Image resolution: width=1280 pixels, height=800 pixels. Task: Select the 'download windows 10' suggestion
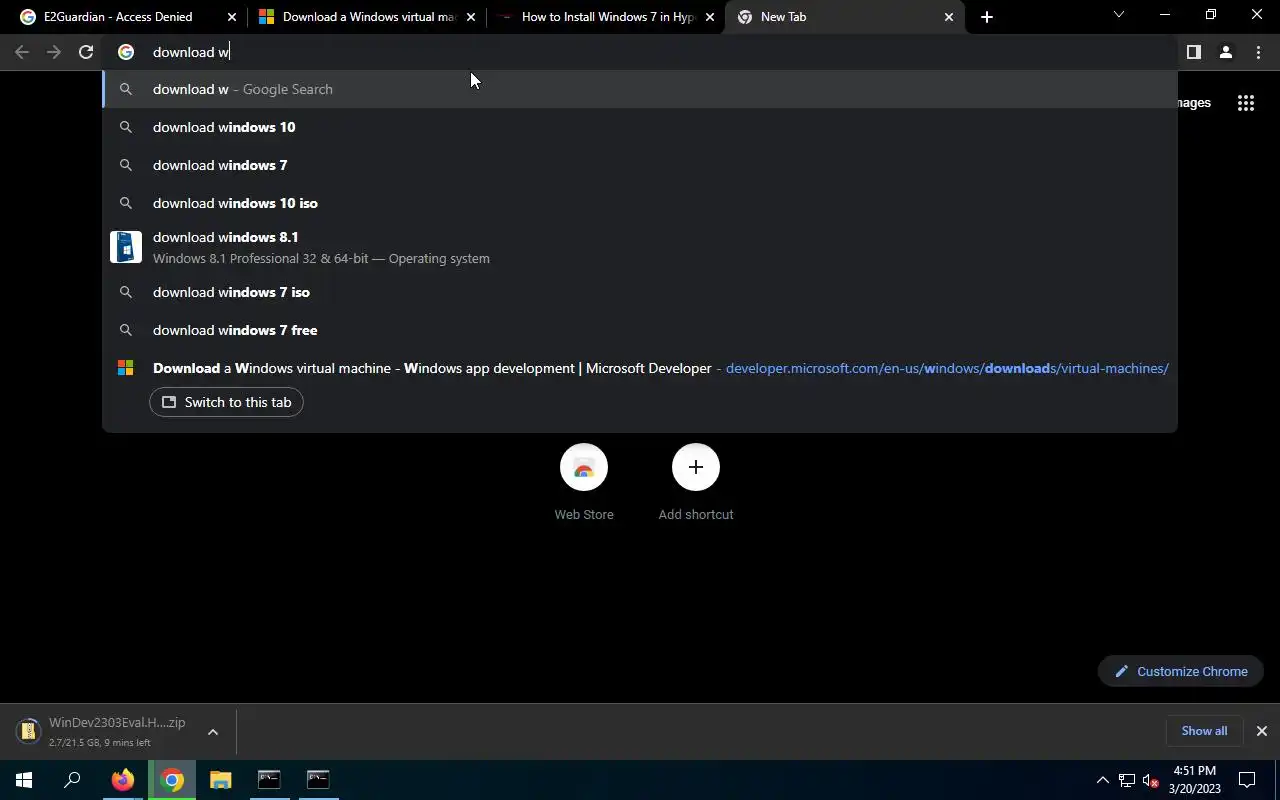(640, 127)
